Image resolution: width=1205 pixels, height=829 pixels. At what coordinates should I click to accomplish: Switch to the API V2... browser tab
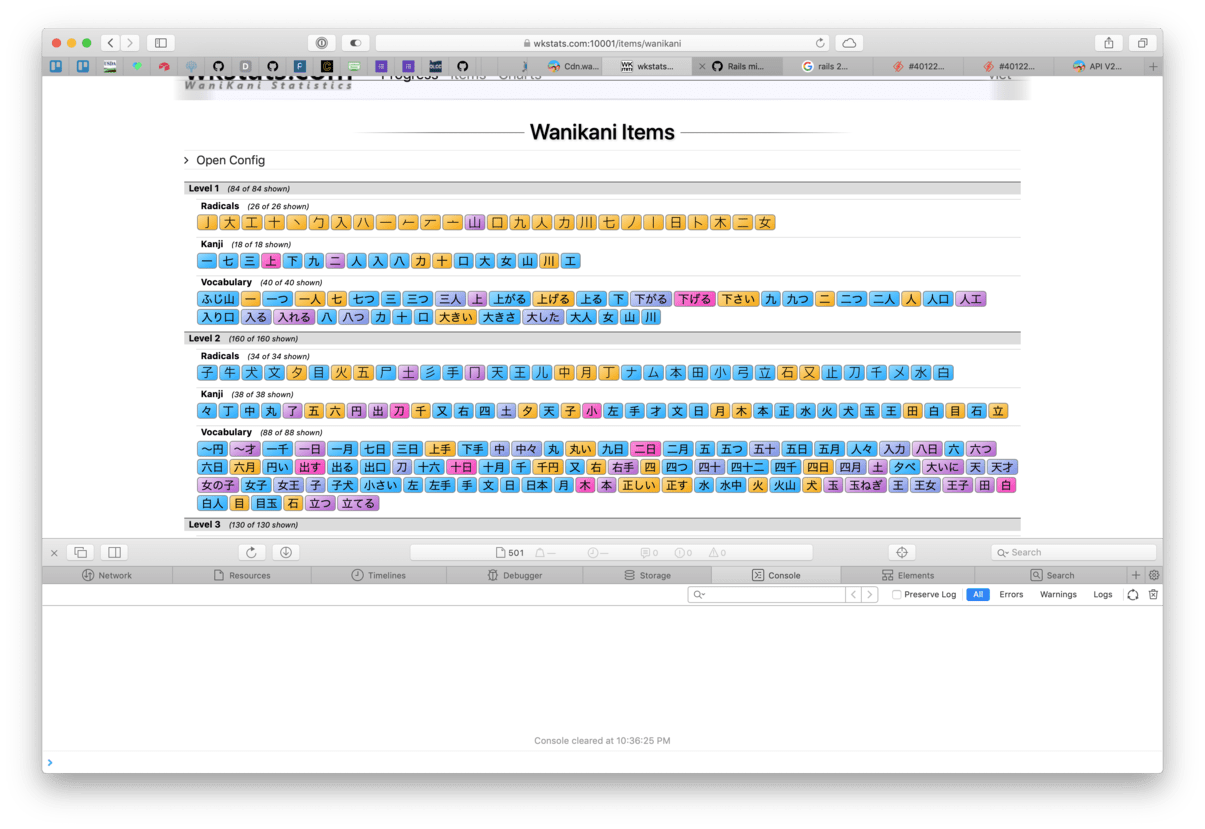coord(1097,66)
